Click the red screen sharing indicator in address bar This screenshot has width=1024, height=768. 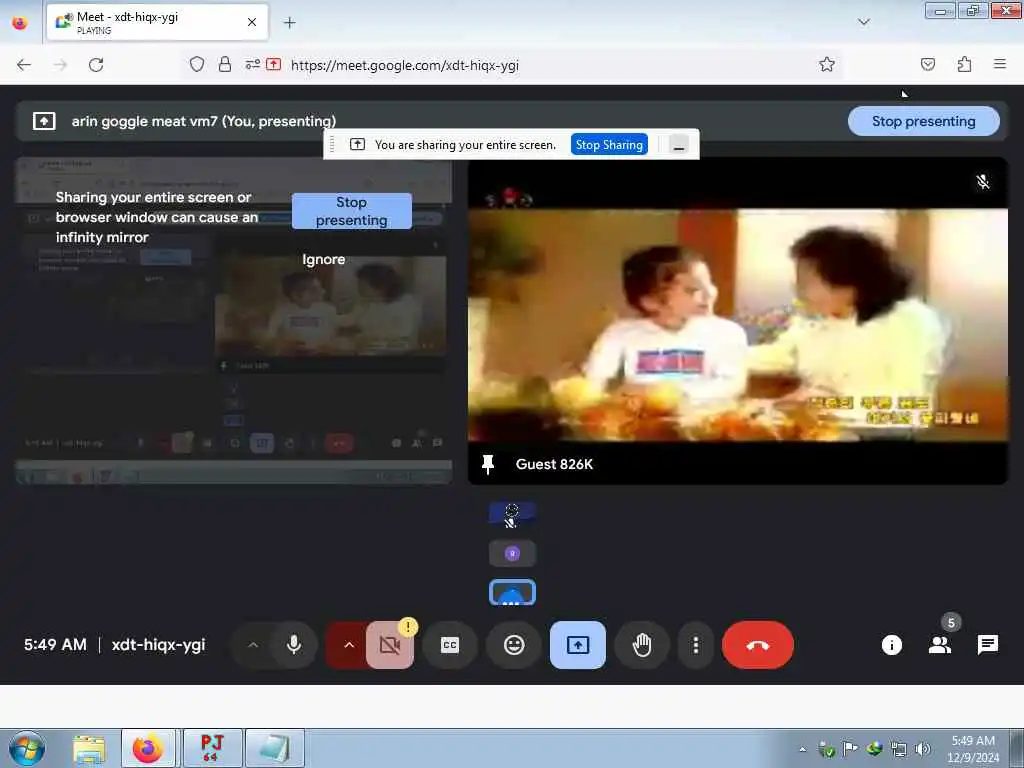coord(274,65)
